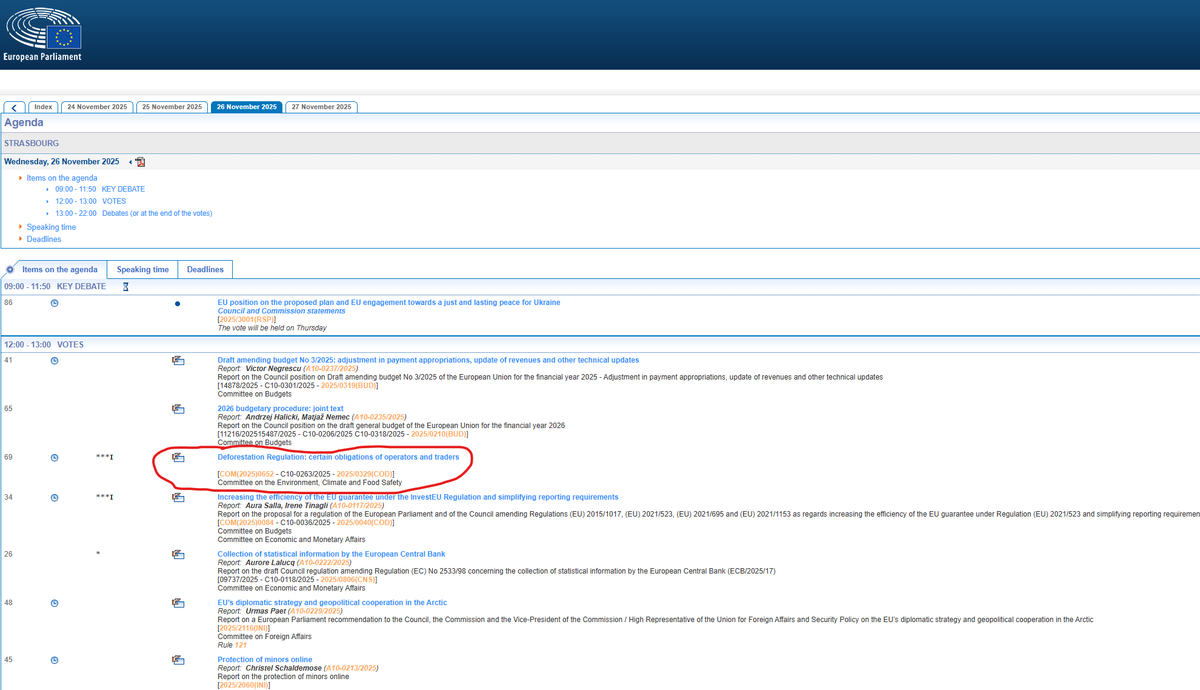Click the vote icon for item 41
Viewport: 1200px width, 690px height.
178,360
